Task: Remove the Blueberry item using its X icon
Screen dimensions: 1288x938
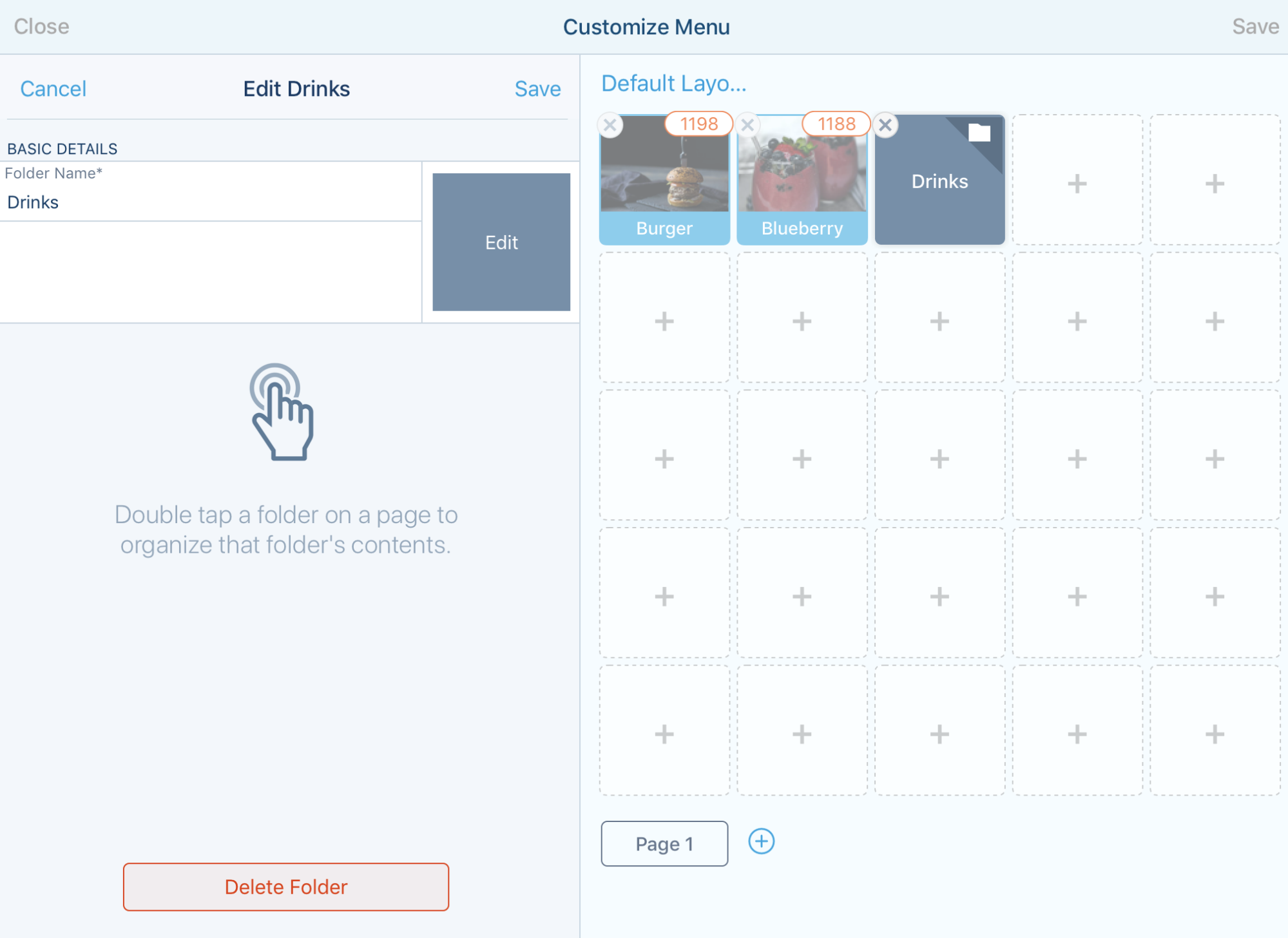Action: 749,125
